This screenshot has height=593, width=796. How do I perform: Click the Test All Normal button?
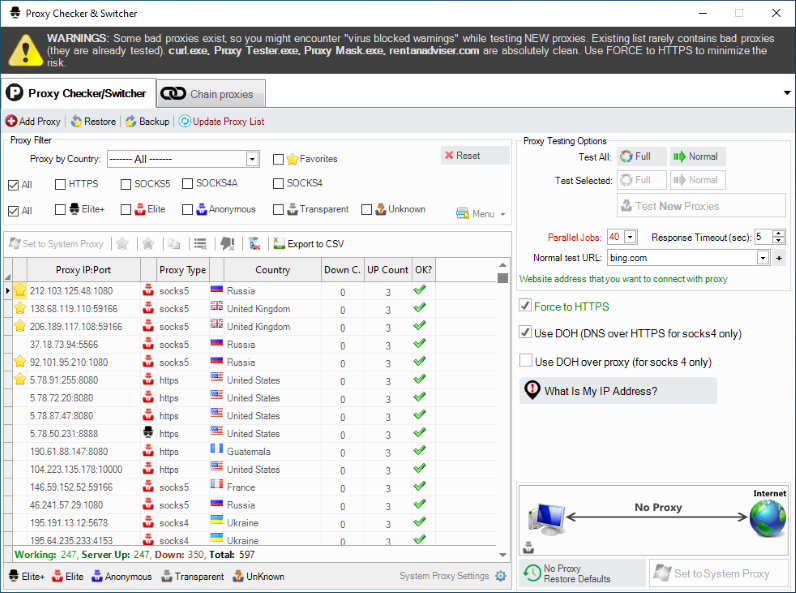point(698,156)
